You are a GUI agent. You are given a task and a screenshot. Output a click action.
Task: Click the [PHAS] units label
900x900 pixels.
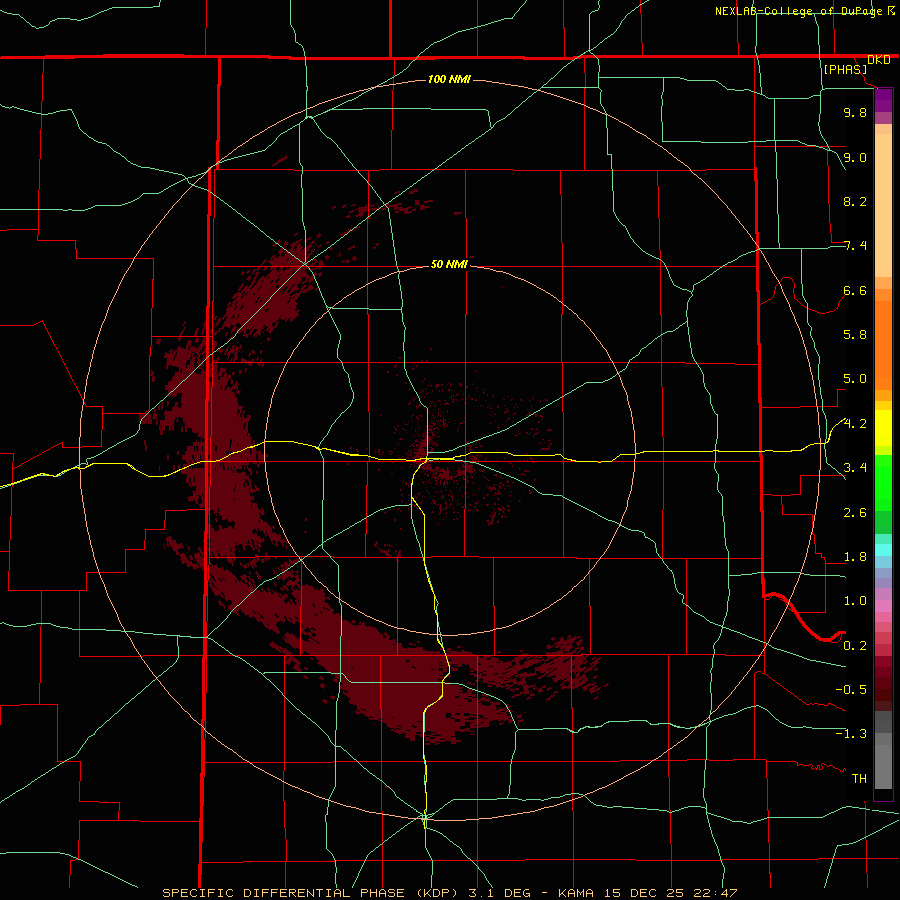(845, 69)
